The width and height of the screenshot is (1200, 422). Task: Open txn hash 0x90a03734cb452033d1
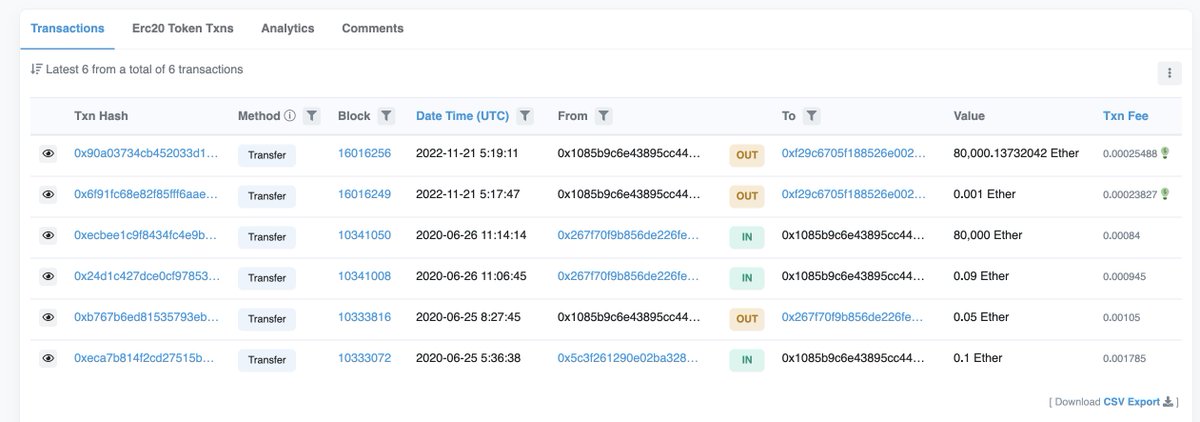(x=146, y=154)
